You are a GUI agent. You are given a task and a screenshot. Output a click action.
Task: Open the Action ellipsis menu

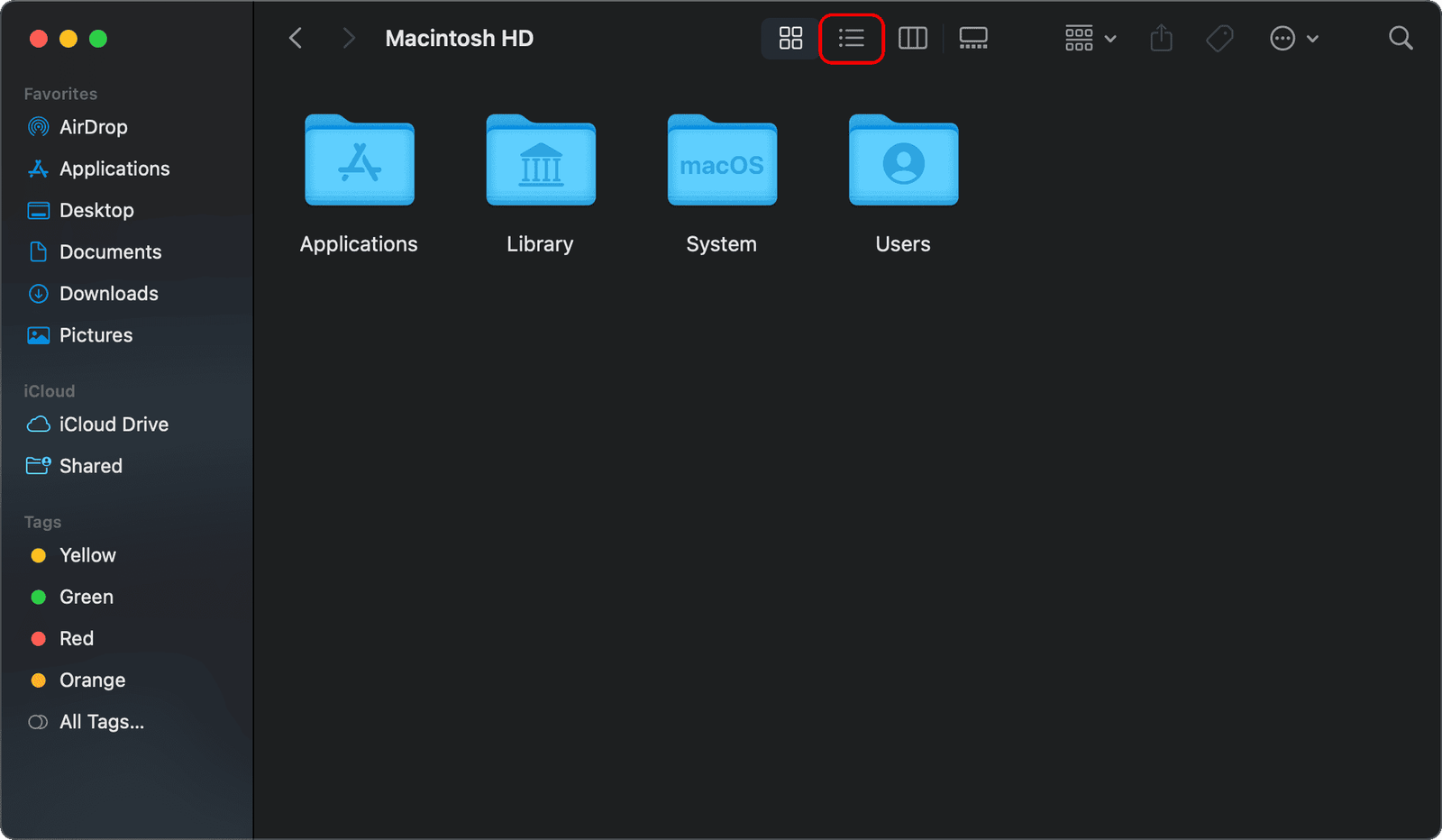(1294, 38)
